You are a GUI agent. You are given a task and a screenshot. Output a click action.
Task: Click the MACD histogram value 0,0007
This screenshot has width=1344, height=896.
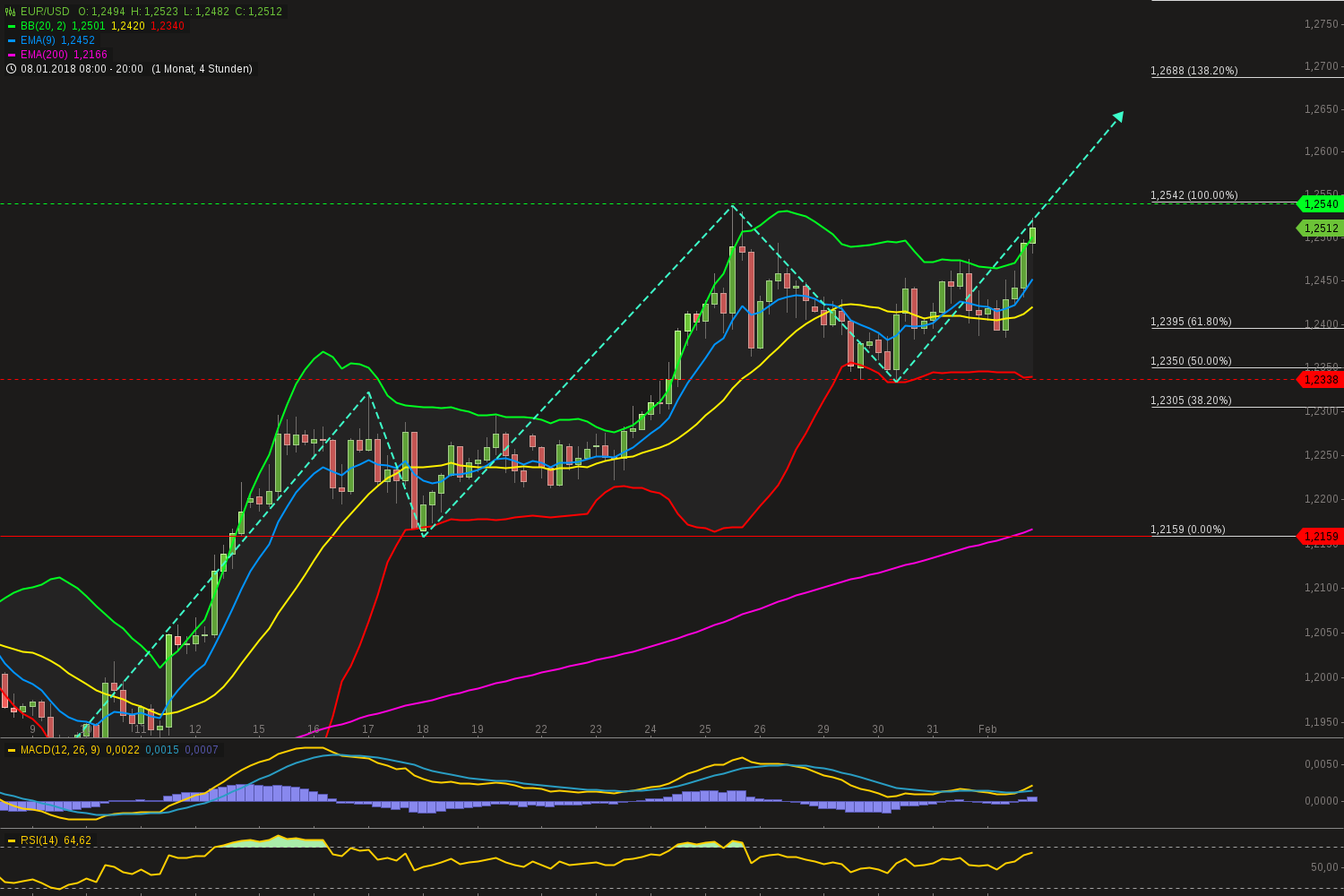(202, 750)
